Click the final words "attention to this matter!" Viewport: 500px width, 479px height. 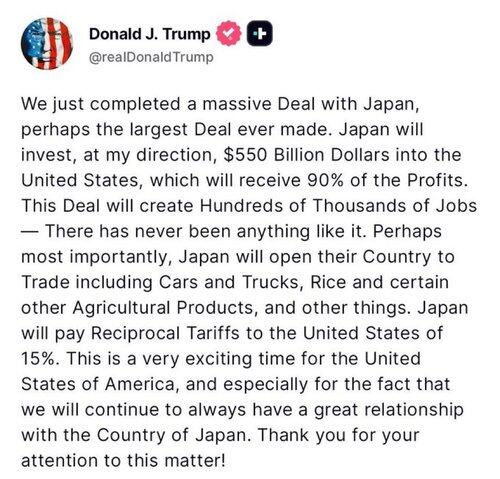pos(123,461)
